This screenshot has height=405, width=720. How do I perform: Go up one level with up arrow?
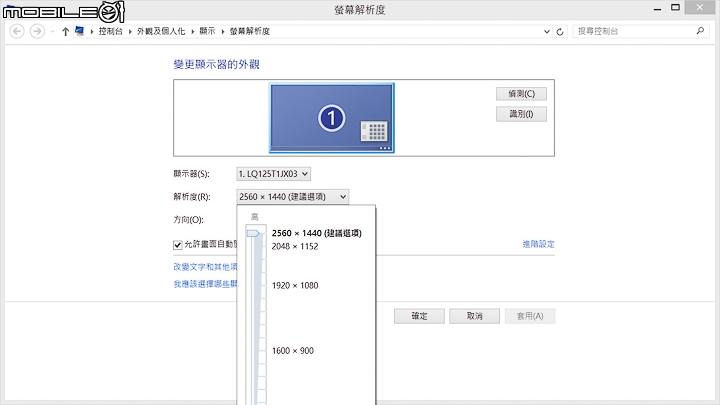tap(65, 31)
